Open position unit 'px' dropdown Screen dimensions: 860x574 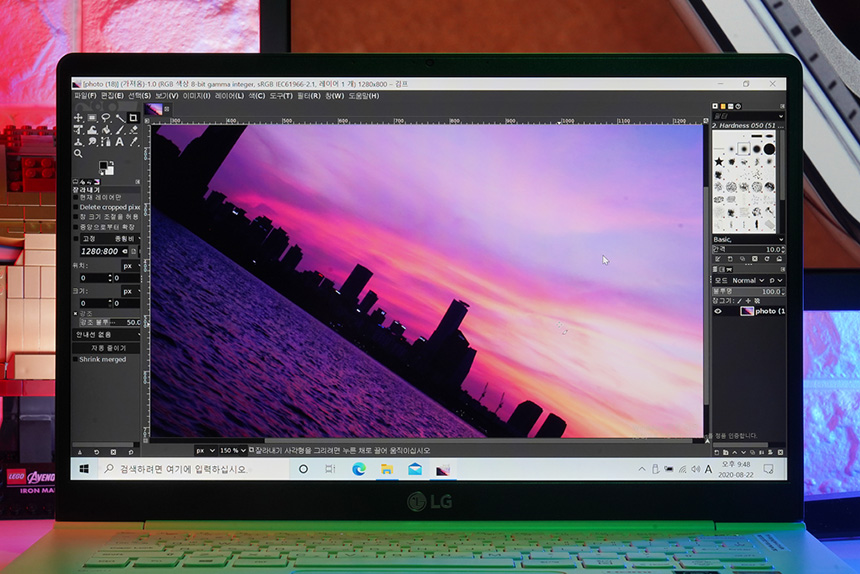131,266
